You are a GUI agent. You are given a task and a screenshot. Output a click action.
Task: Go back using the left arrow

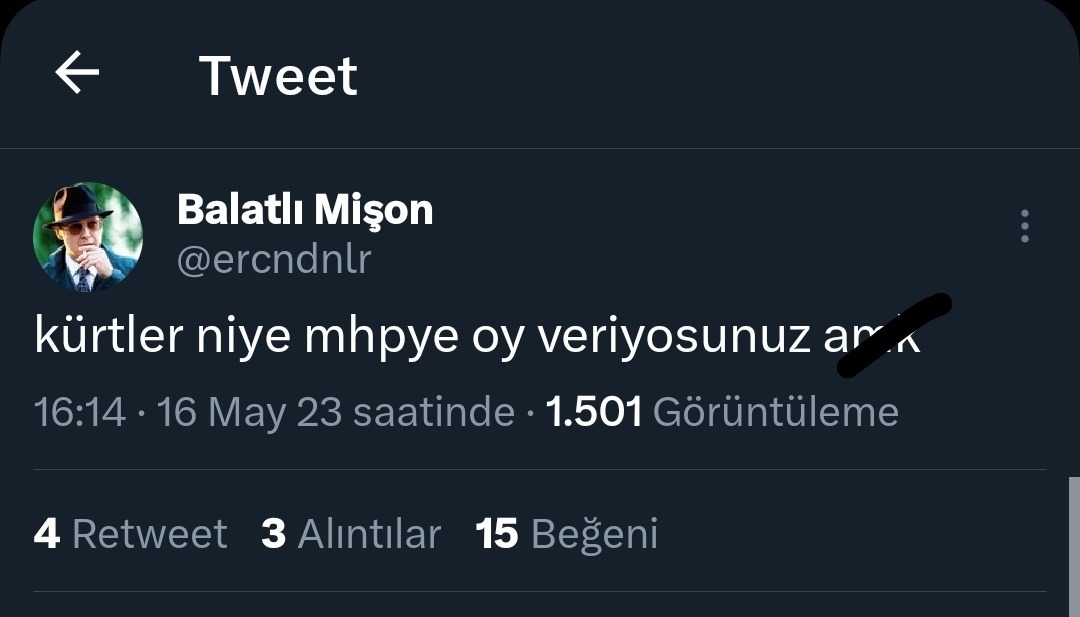click(77, 74)
